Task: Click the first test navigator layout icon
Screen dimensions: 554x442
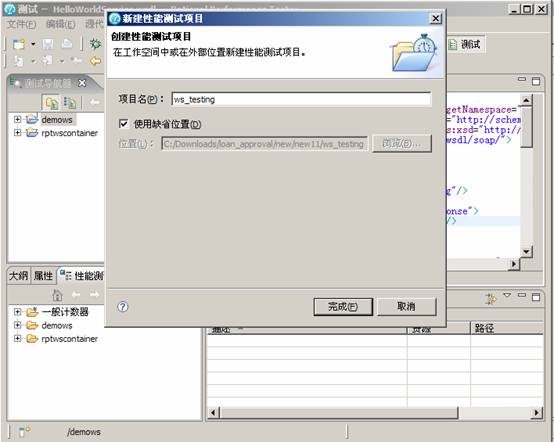Action: point(52,103)
